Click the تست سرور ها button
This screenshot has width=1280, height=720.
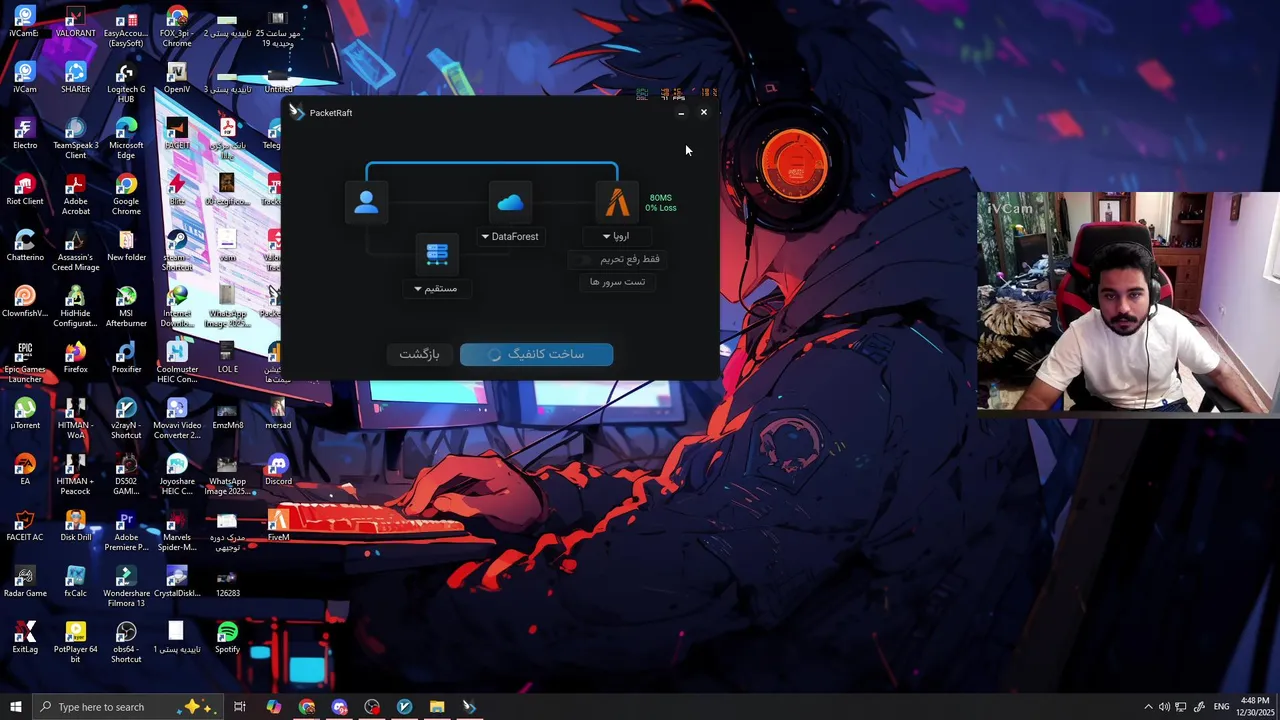[x=617, y=282]
